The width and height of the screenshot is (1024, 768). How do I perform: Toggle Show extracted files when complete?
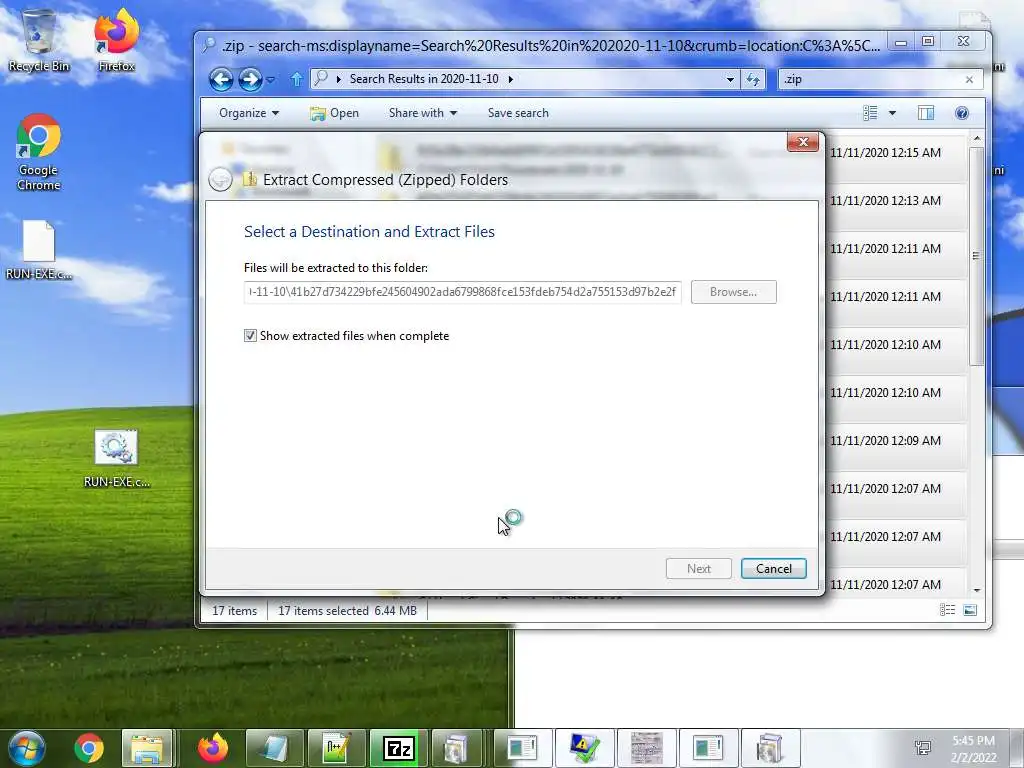point(250,336)
